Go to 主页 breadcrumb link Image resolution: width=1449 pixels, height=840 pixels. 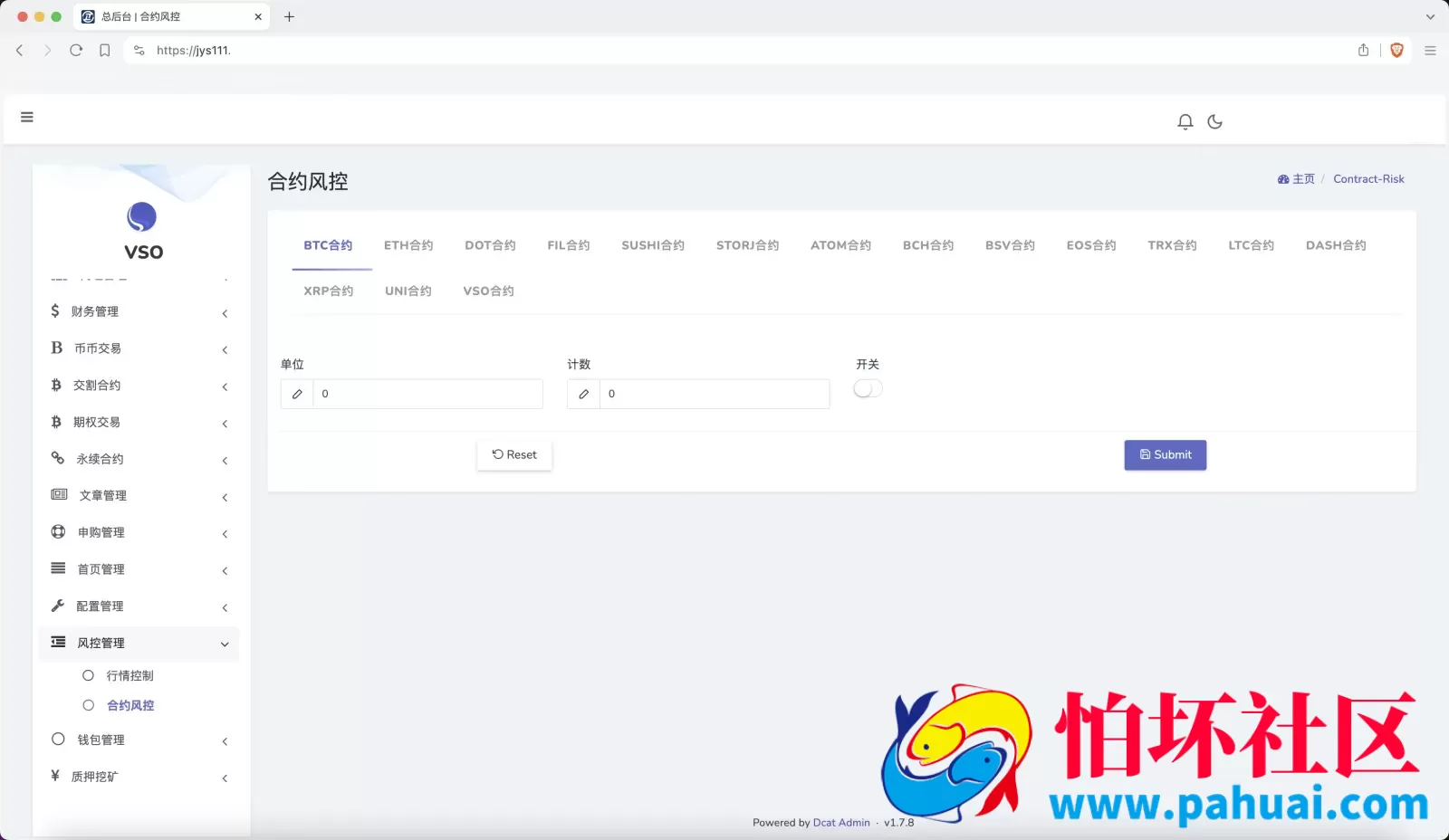coord(1296,179)
